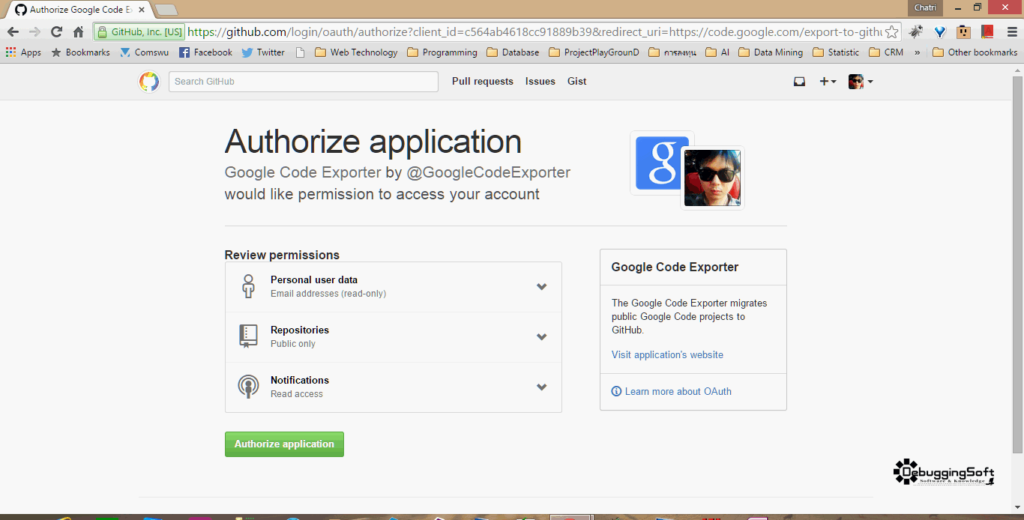This screenshot has width=1024, height=520.
Task: Open the notifications inbox icon
Action: tap(799, 82)
